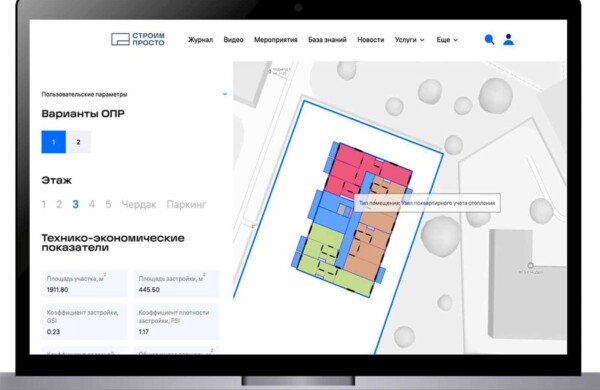Click the Пользовательские параметры label
This screenshot has width=600, height=390.
click(84, 94)
